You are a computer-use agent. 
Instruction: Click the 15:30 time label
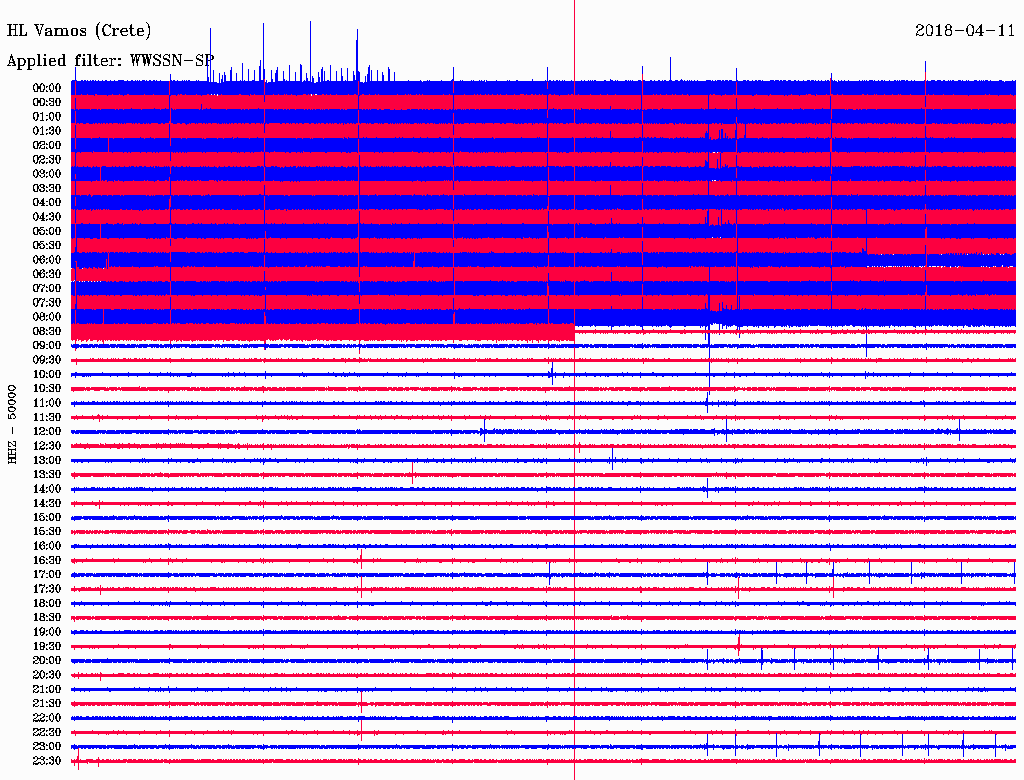(x=47, y=532)
